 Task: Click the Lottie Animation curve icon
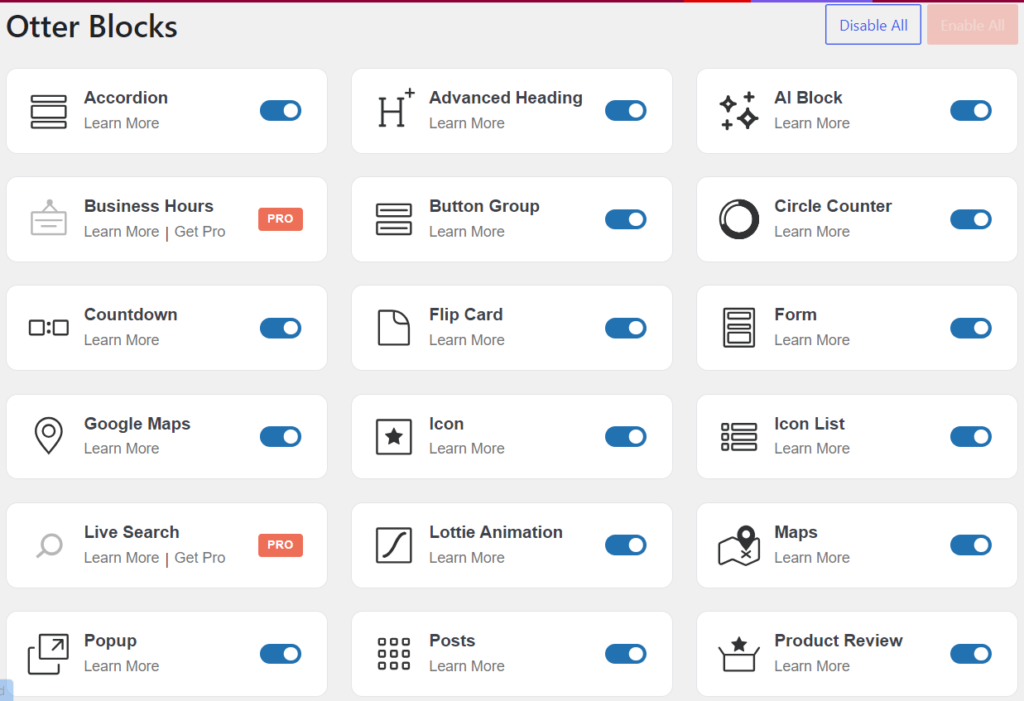pos(394,546)
